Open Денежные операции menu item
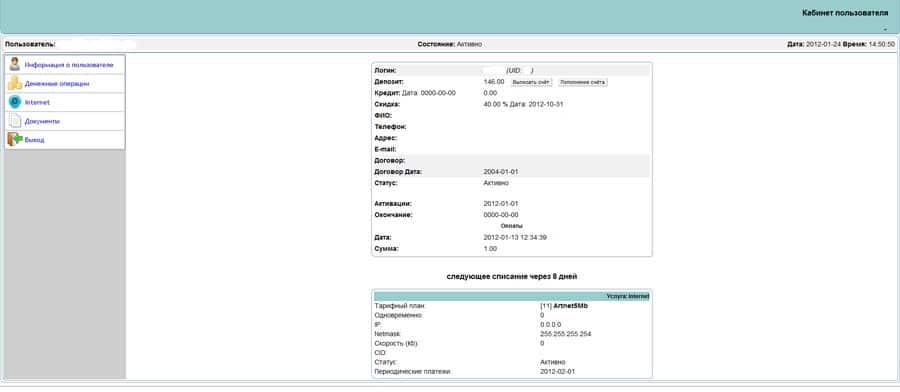Viewport: 900px width, 392px height. 57,84
